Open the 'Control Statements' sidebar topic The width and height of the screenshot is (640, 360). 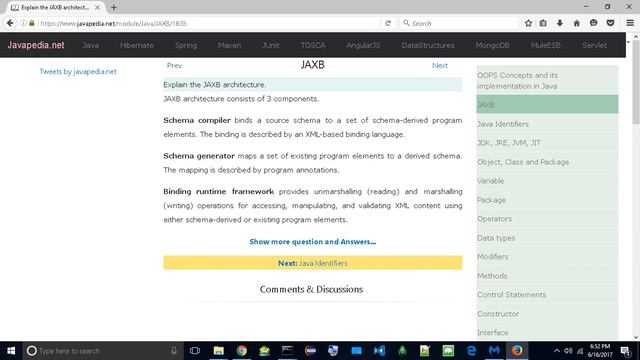click(x=547, y=294)
